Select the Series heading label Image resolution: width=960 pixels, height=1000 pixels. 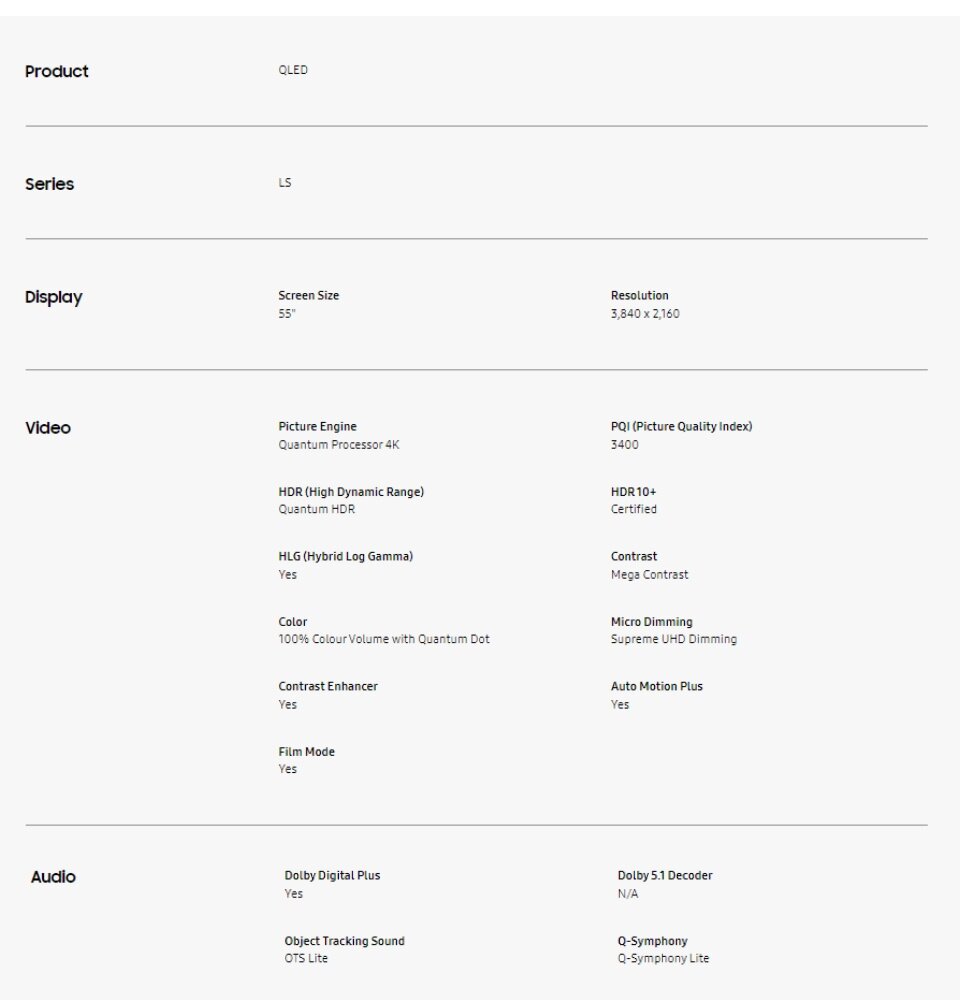[50, 184]
